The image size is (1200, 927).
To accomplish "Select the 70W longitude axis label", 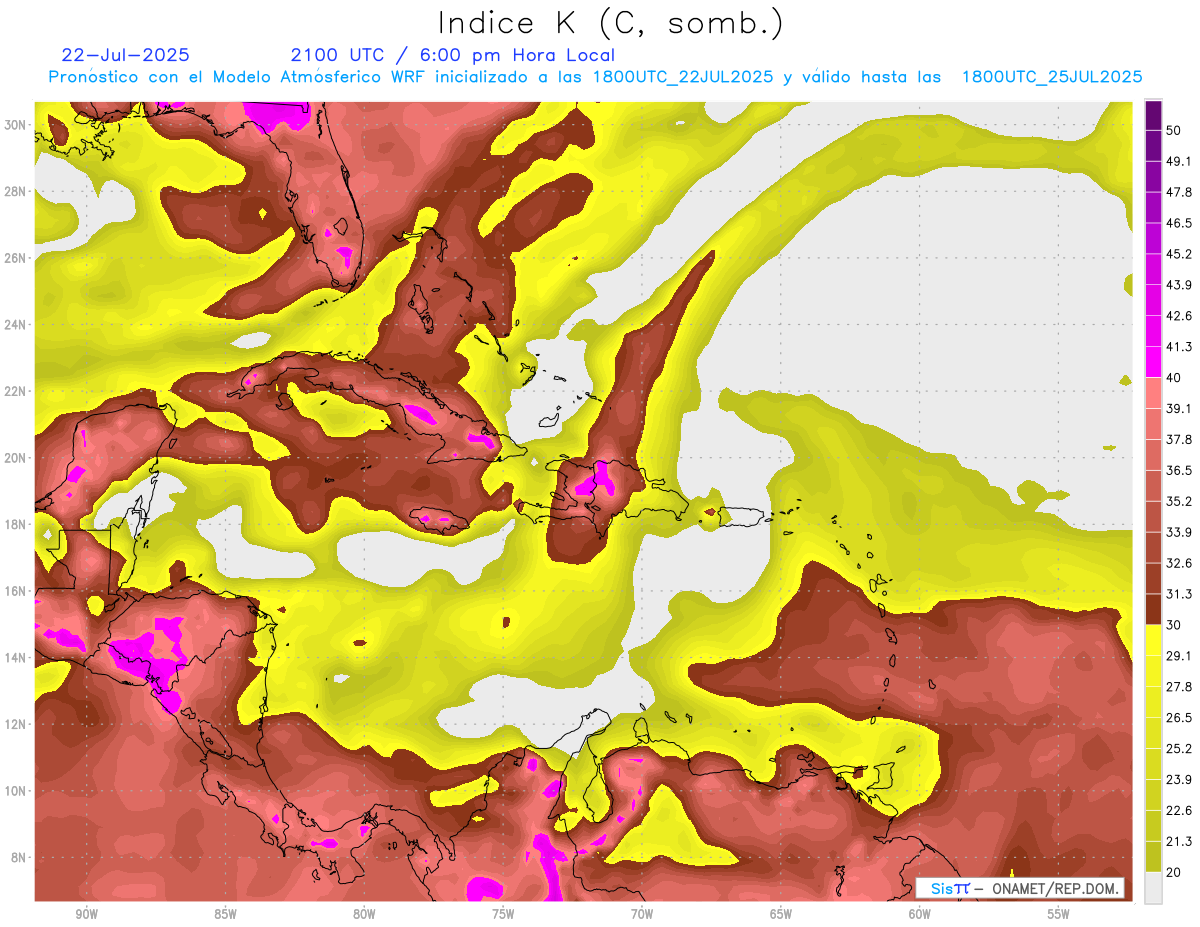I will (642, 914).
